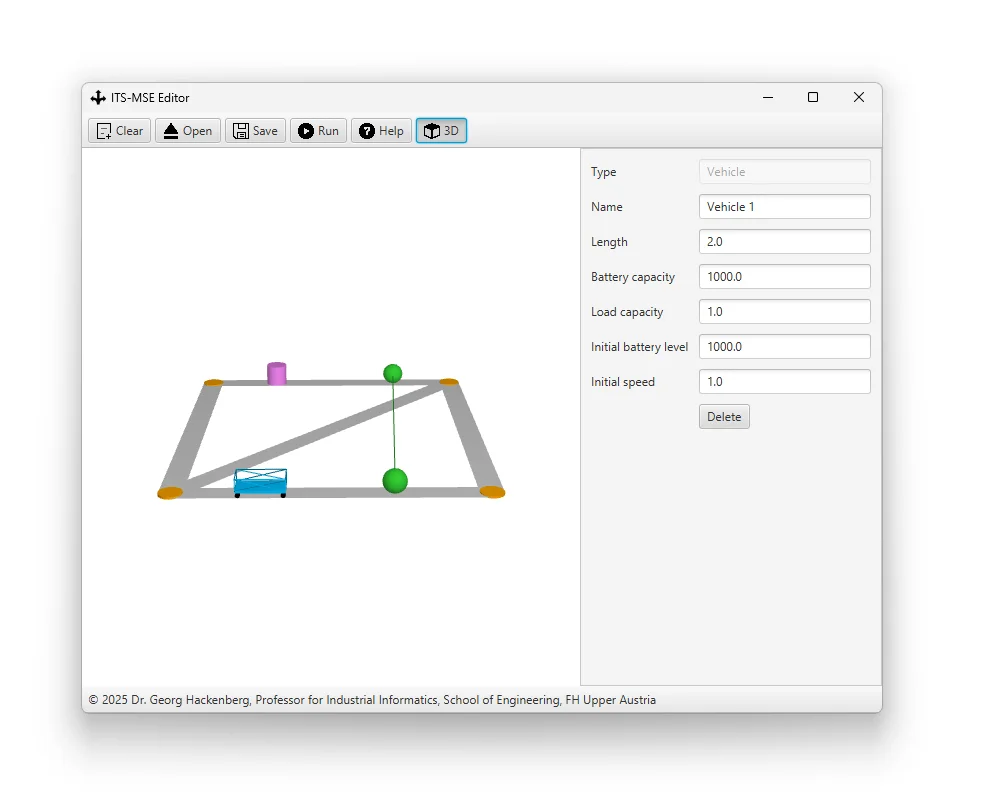The width and height of the screenshot is (982, 804).
Task: Select the bottom-left orange intersection node
Action: coord(170,493)
